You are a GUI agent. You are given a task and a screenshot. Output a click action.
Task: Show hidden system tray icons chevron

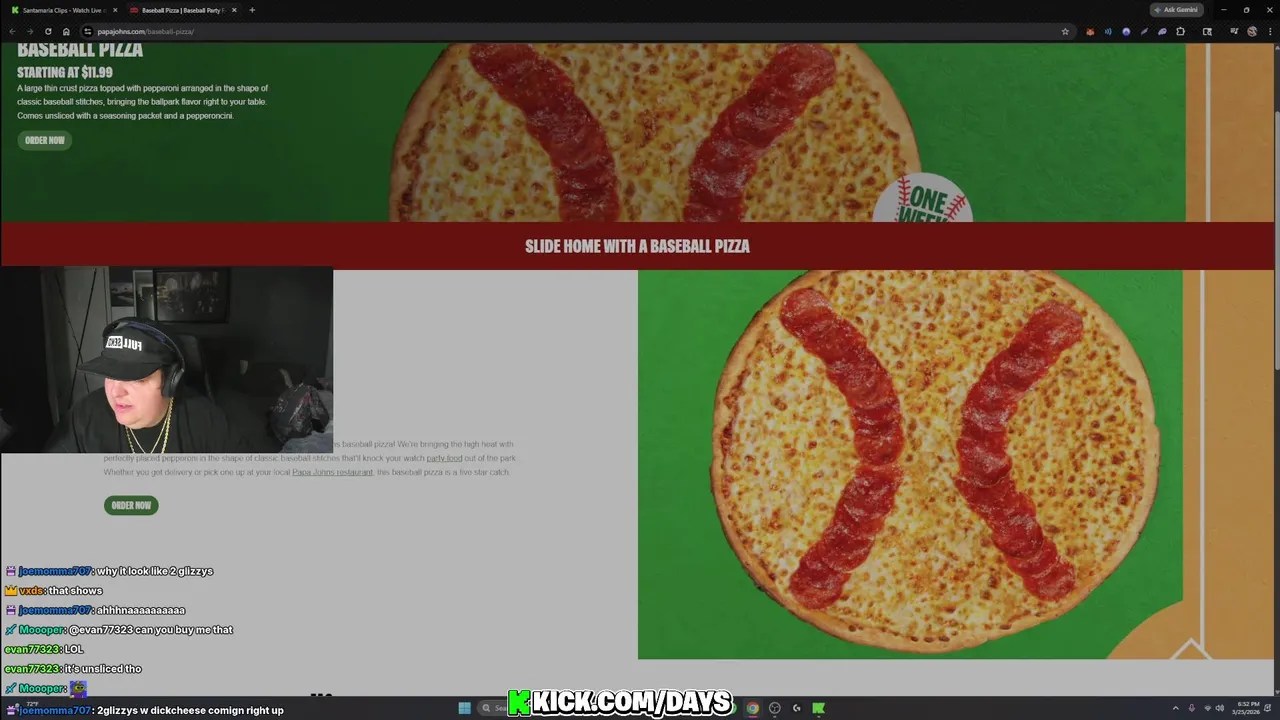(x=1175, y=708)
